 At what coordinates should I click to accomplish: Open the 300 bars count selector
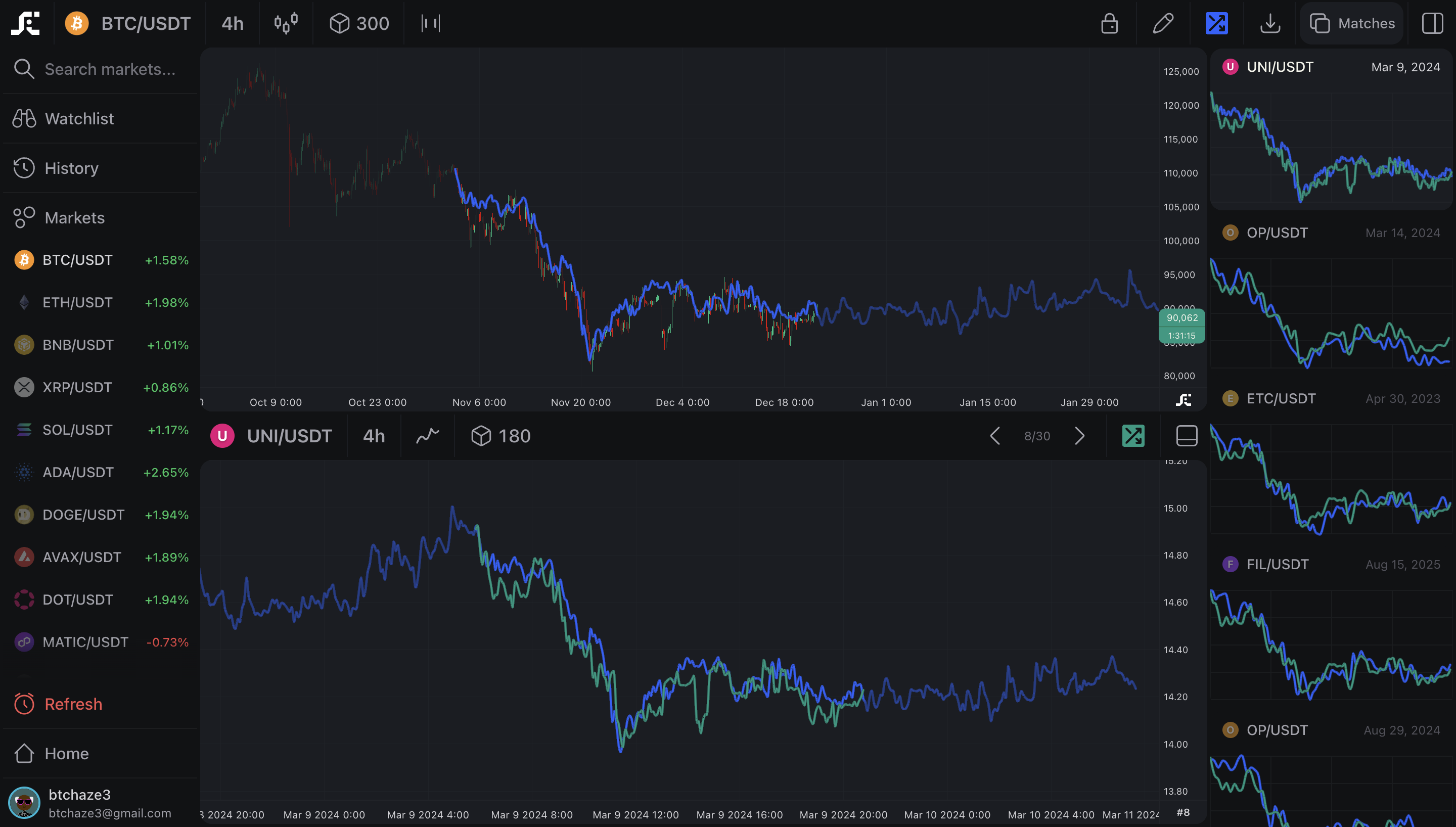359,23
